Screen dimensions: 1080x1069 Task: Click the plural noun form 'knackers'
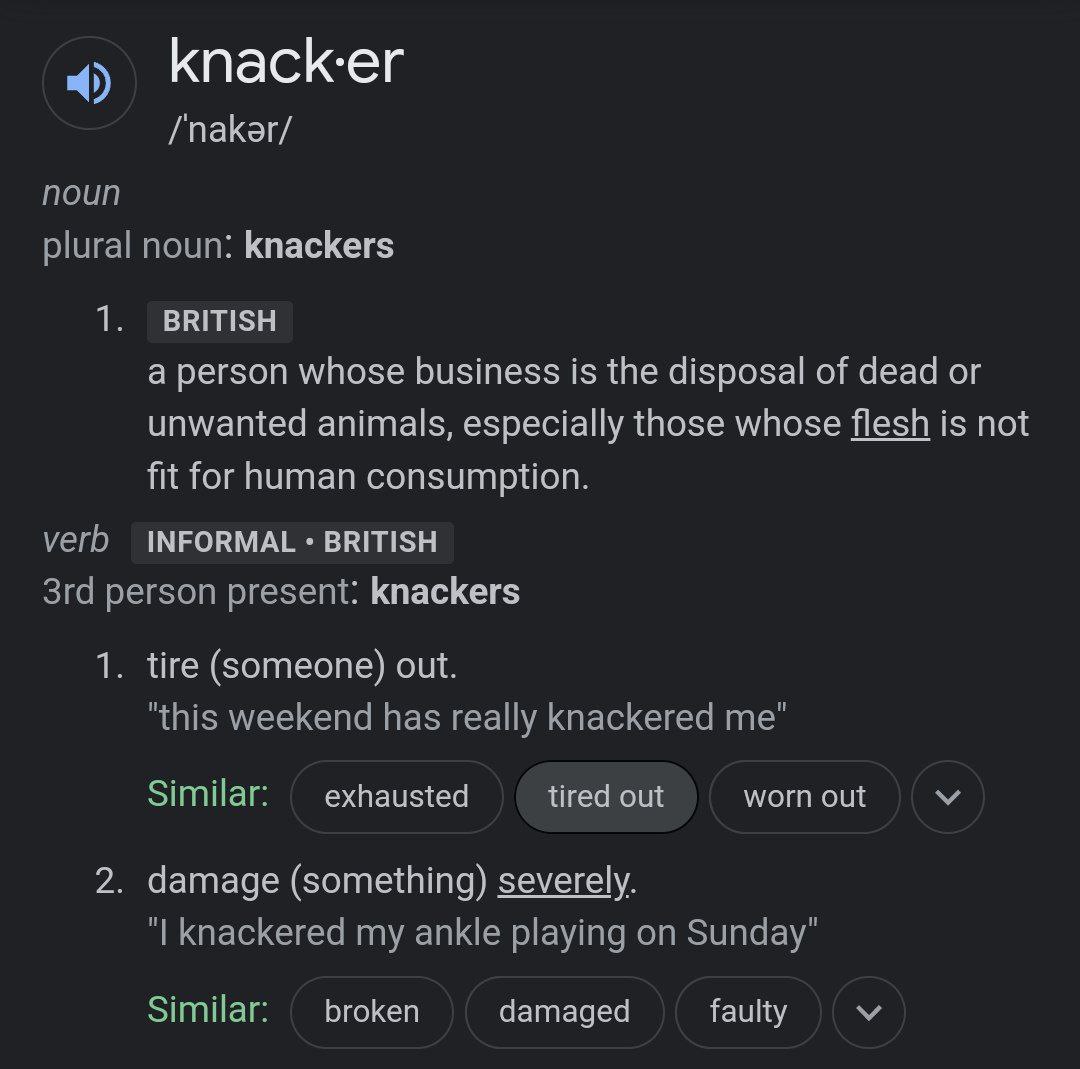319,246
